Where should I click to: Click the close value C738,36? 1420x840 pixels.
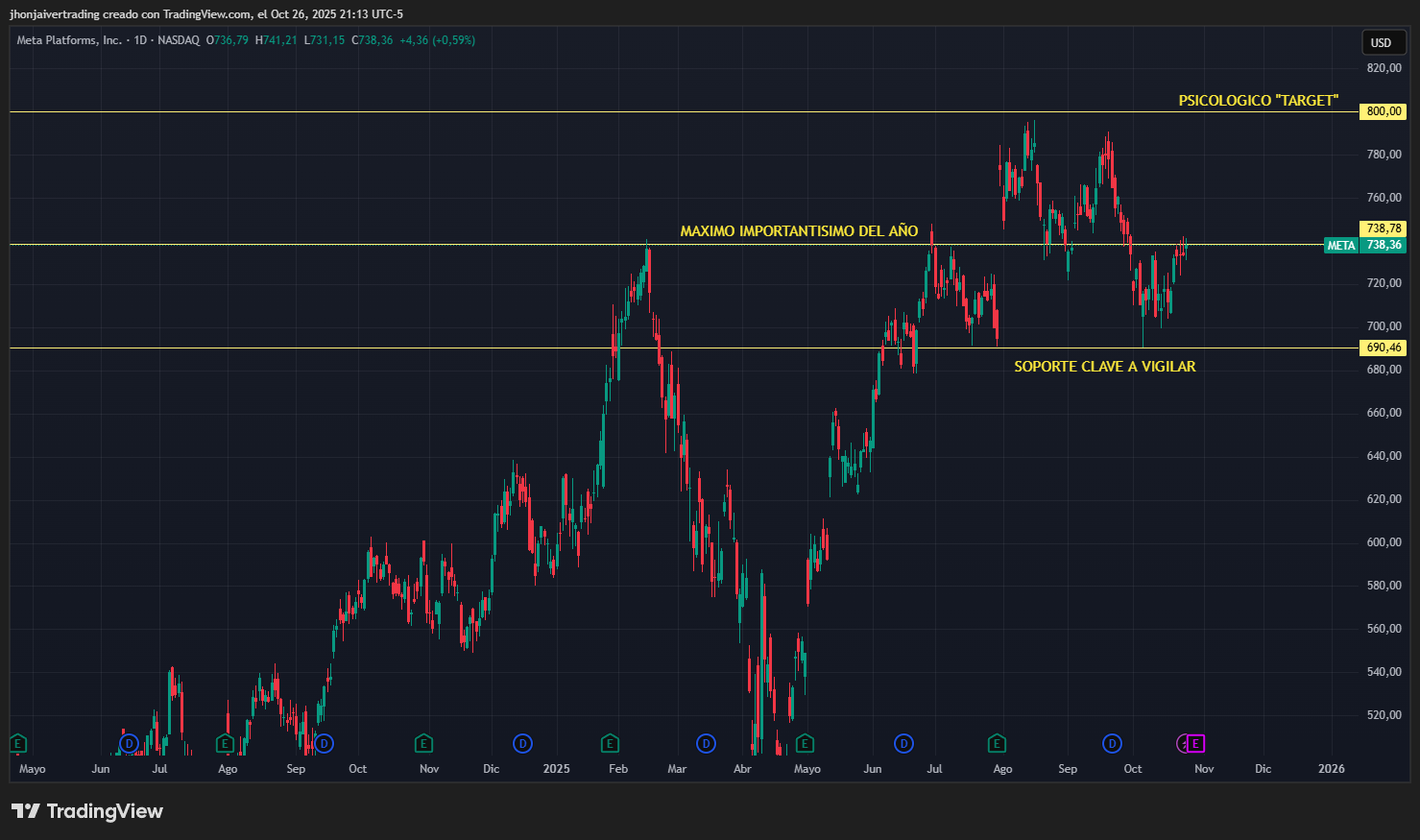[372, 40]
